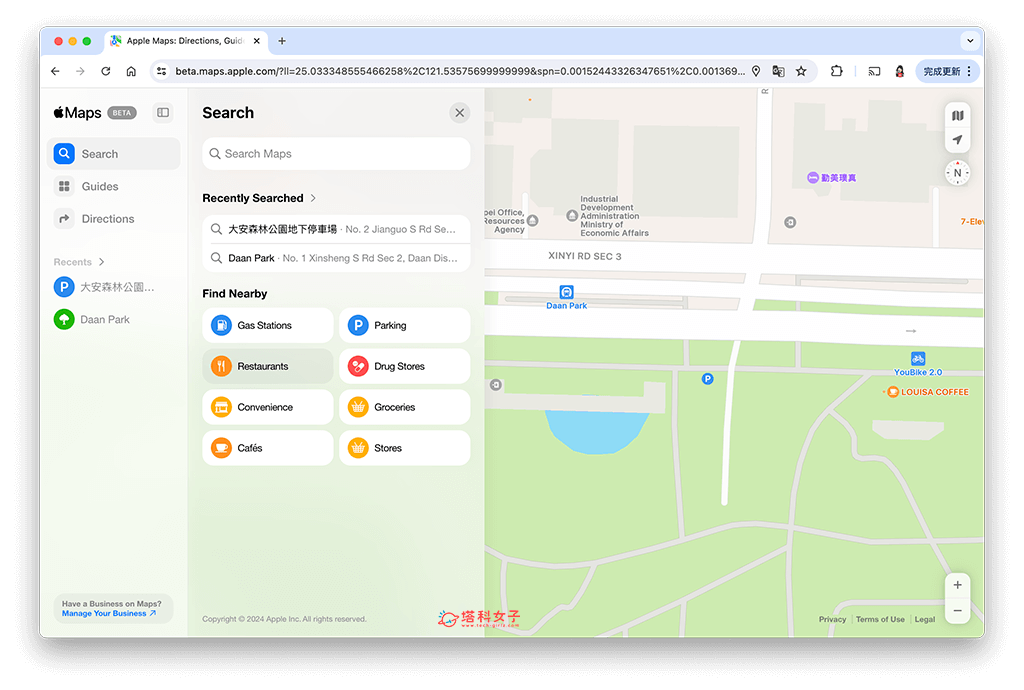
Task: Open the Guides section
Action: pos(100,187)
